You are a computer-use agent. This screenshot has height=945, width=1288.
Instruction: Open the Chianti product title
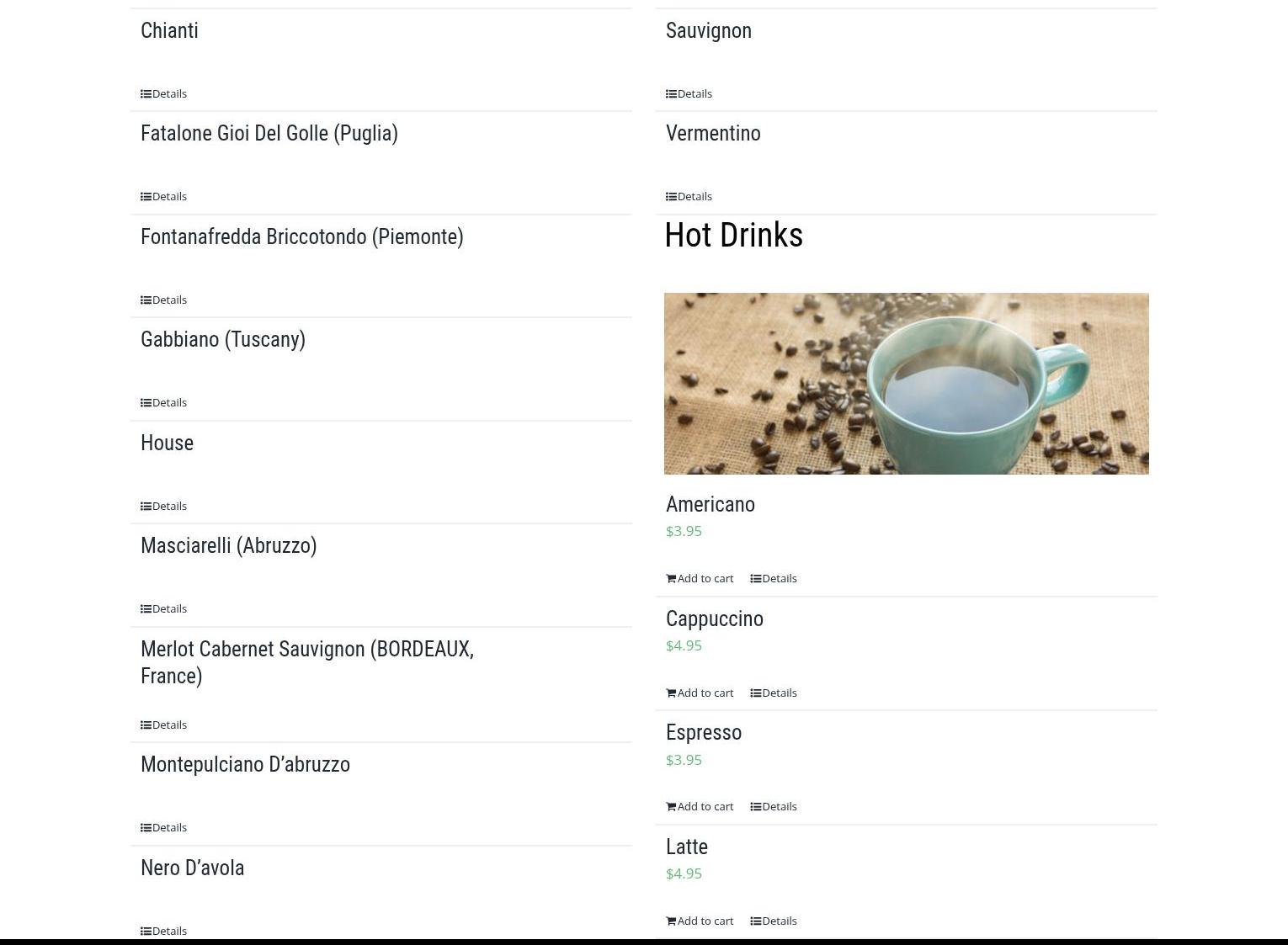click(169, 30)
